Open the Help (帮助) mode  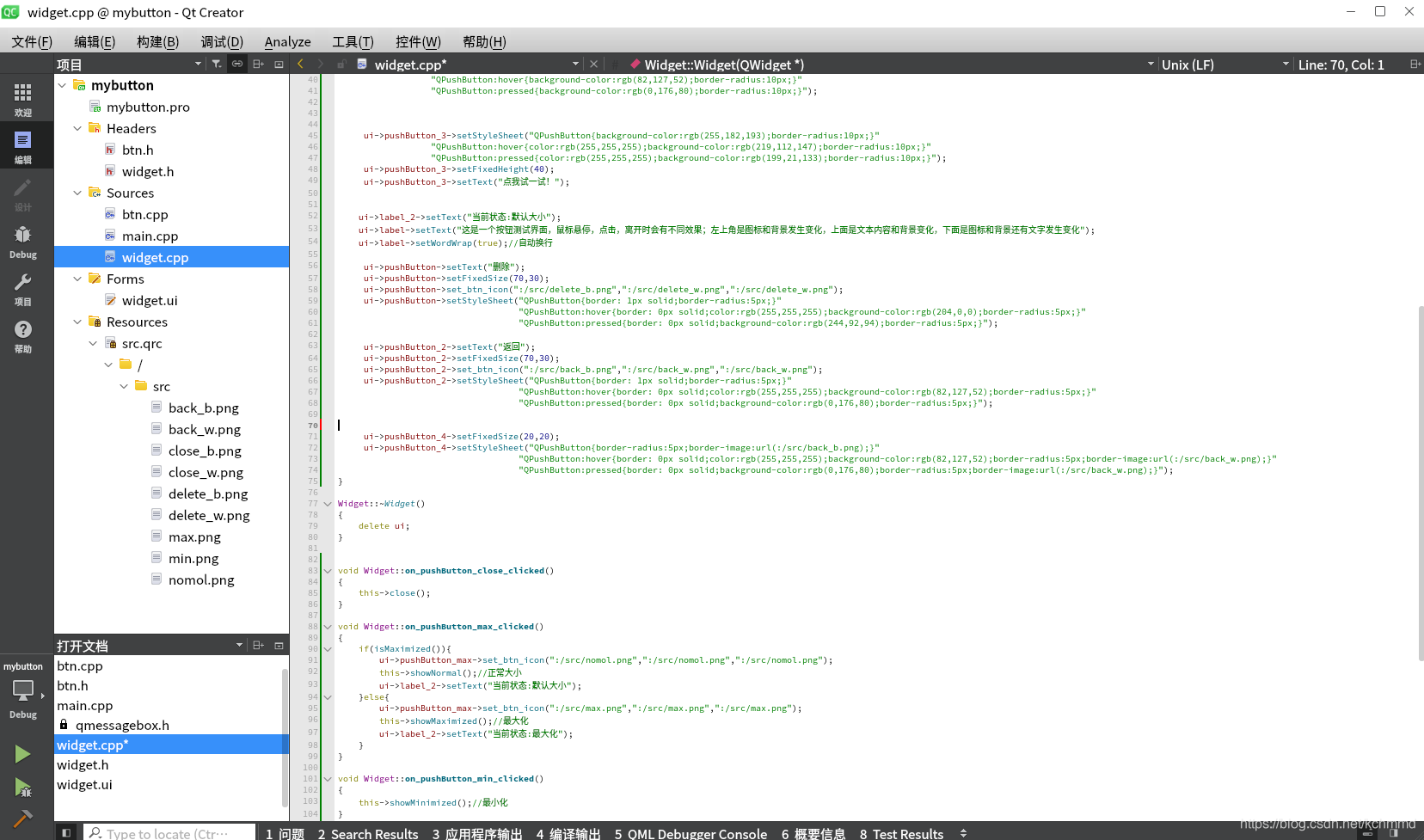click(x=23, y=336)
